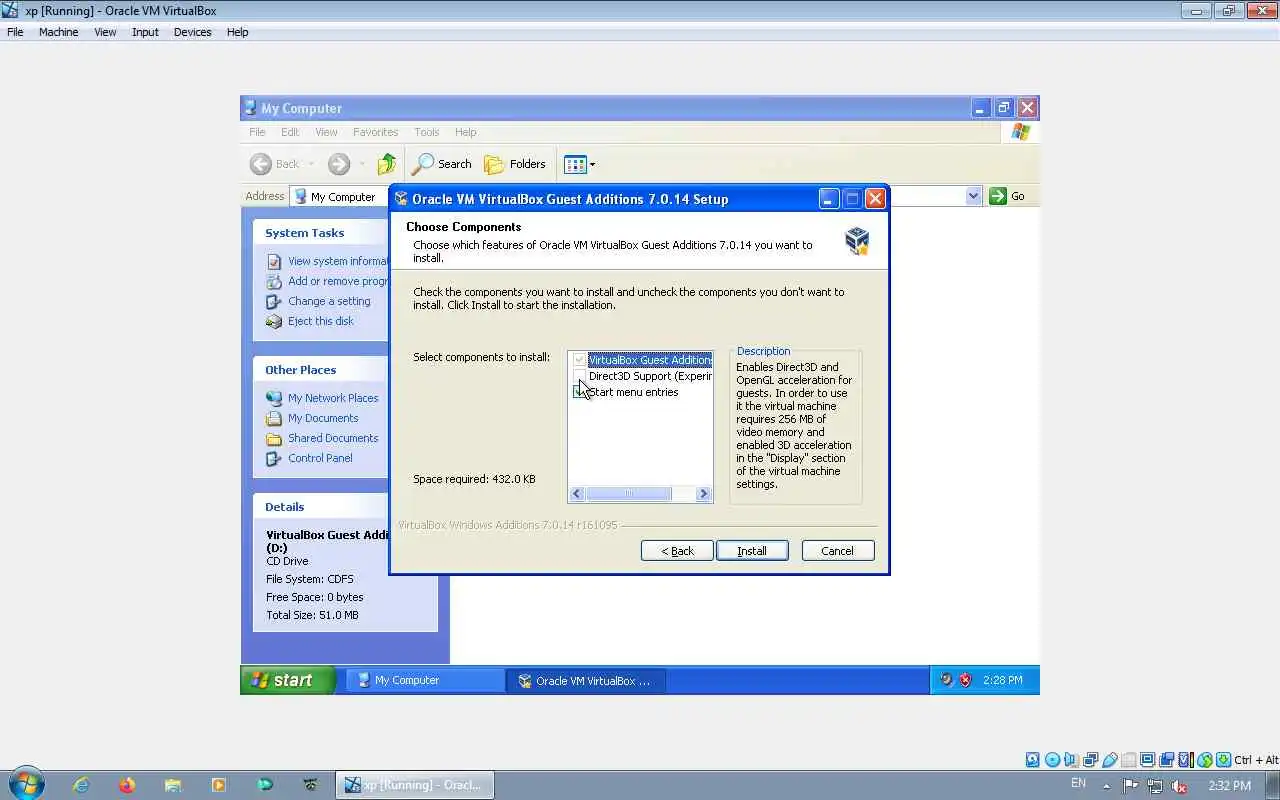Click the xp [Running] host taskbar button
The width and height of the screenshot is (1280, 800).
point(414,785)
